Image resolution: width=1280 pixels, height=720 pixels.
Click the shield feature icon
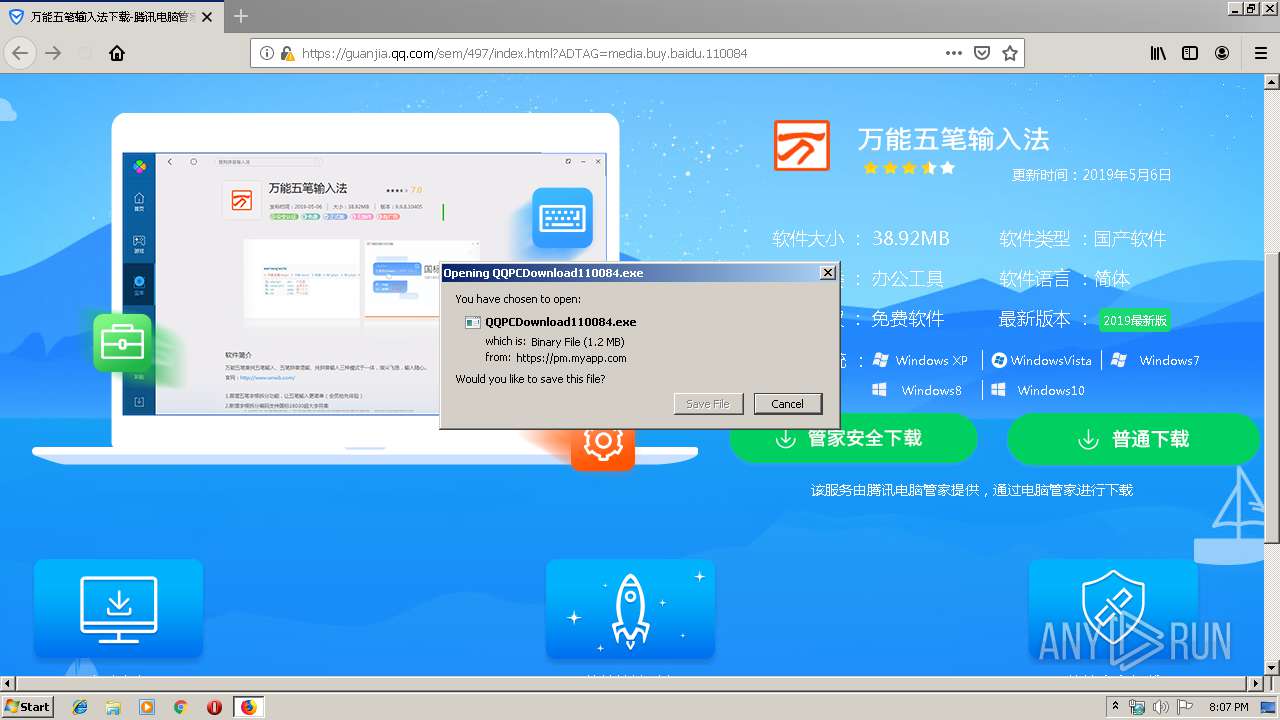point(1113,610)
